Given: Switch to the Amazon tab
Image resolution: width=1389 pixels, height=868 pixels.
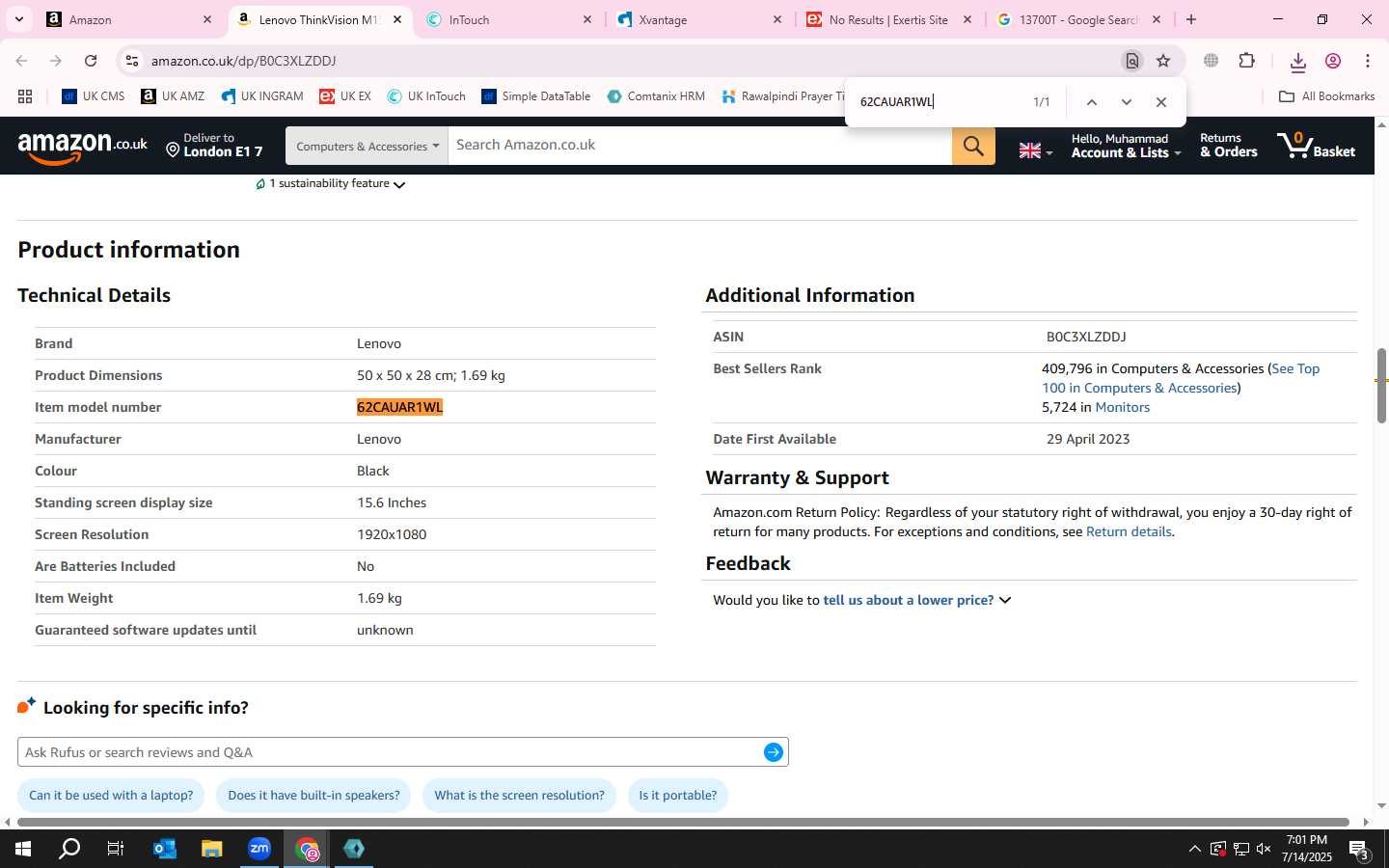Looking at the screenshot, I should click(128, 19).
